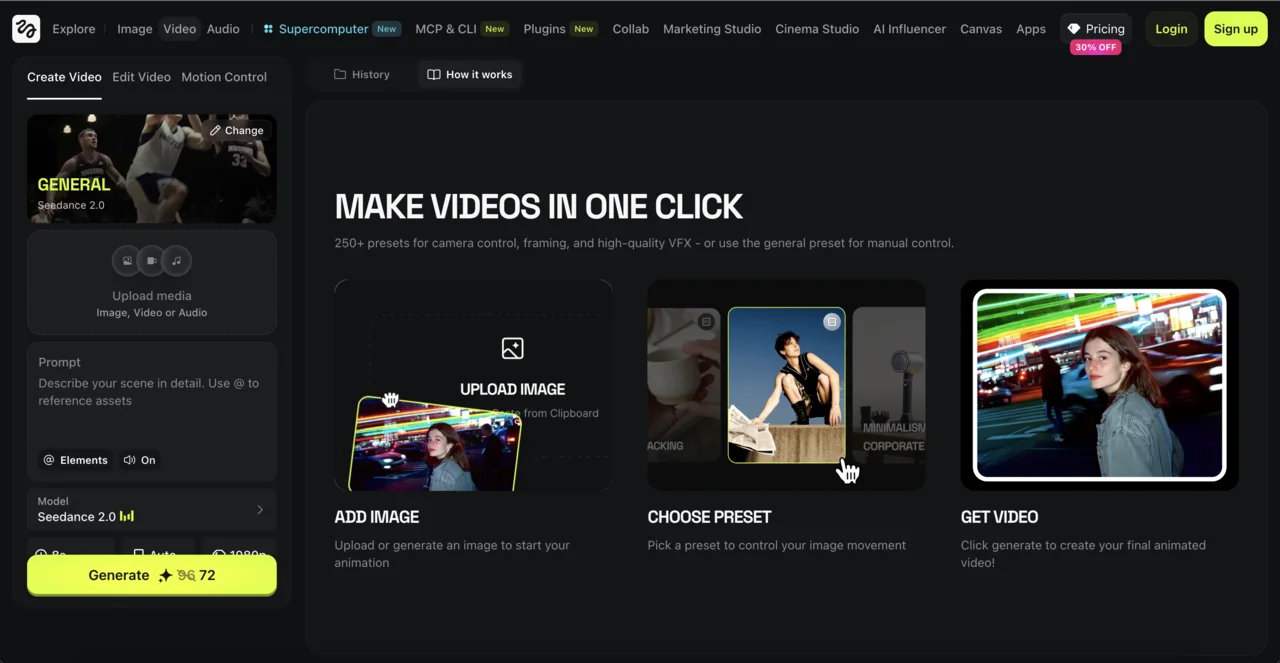Screen dimensions: 1280x663
Task: Click the How it works book icon
Action: pyautogui.click(x=433, y=74)
